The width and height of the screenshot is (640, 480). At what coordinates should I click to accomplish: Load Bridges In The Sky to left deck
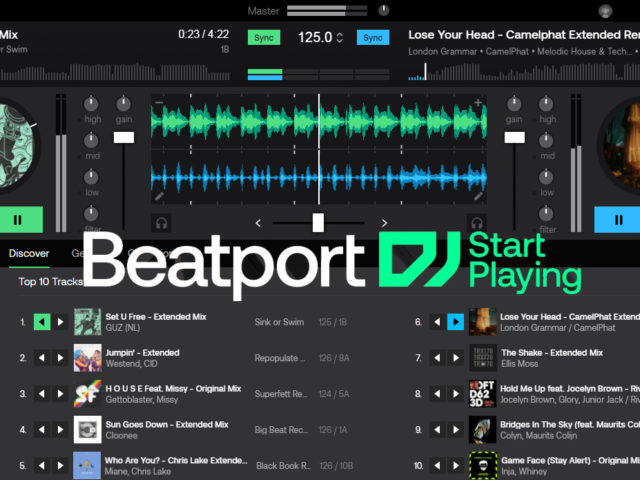tap(437, 430)
